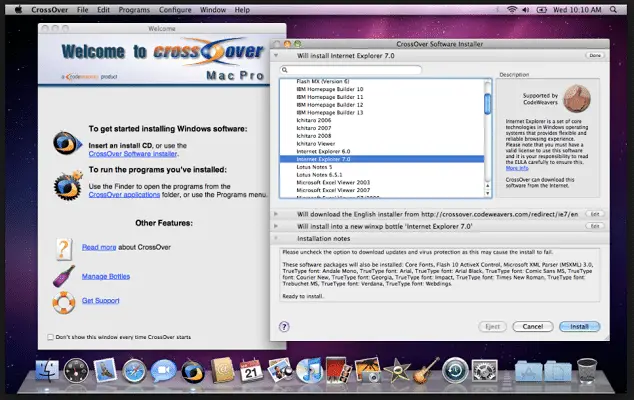Click Edit button beside winxp bottle row
The height and width of the screenshot is (400, 634).
click(x=595, y=226)
